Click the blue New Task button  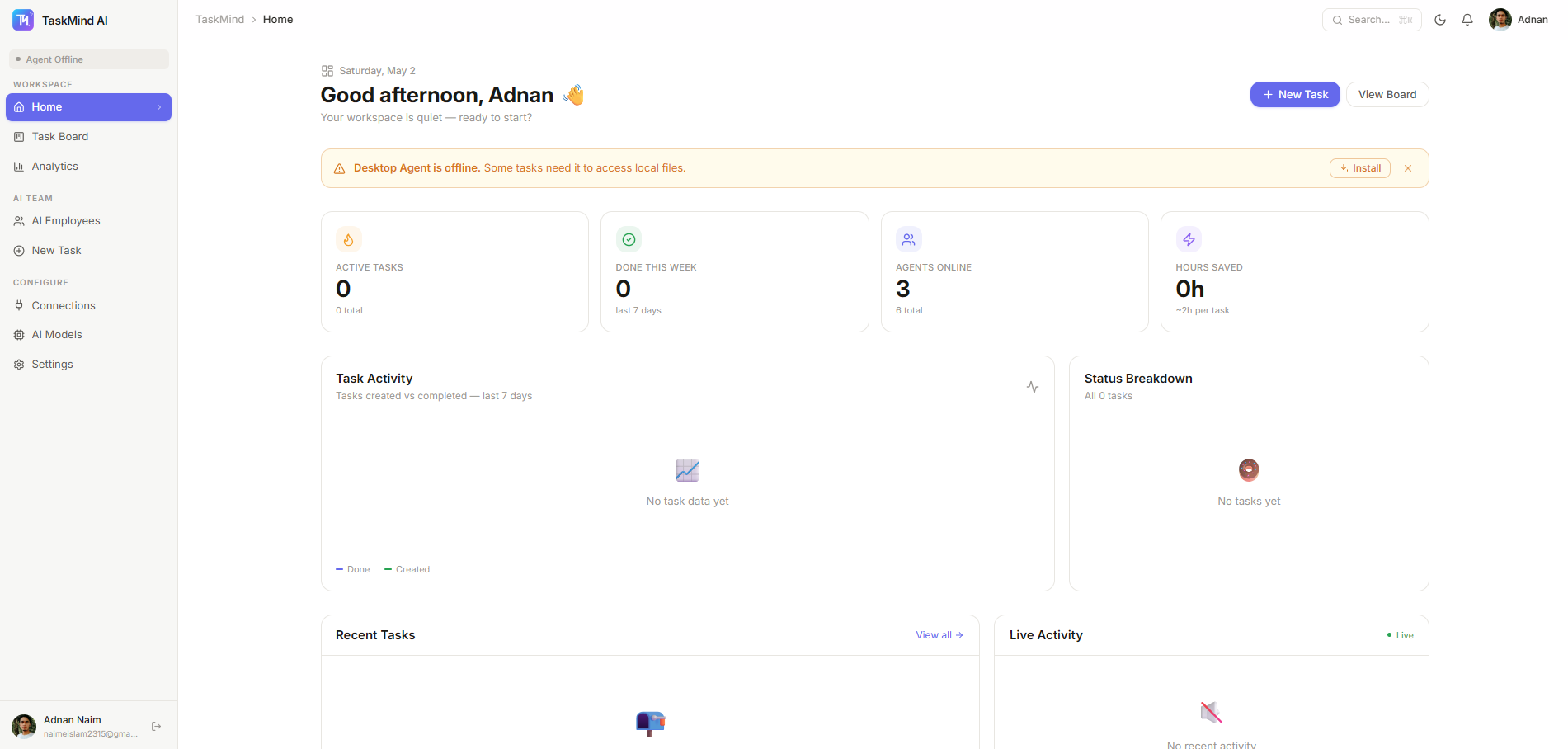point(1295,95)
